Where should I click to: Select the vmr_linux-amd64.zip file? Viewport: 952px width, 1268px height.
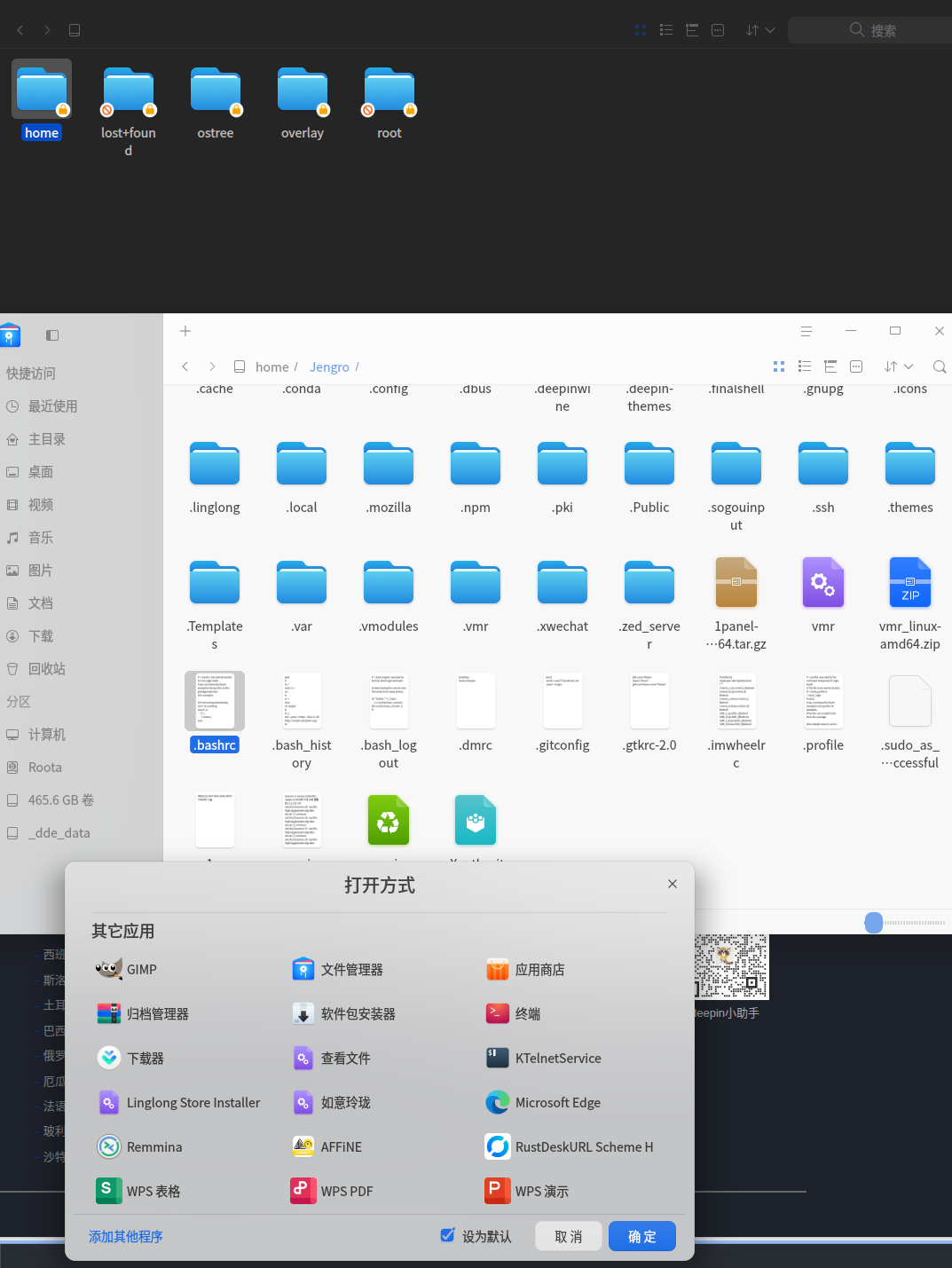[910, 604]
